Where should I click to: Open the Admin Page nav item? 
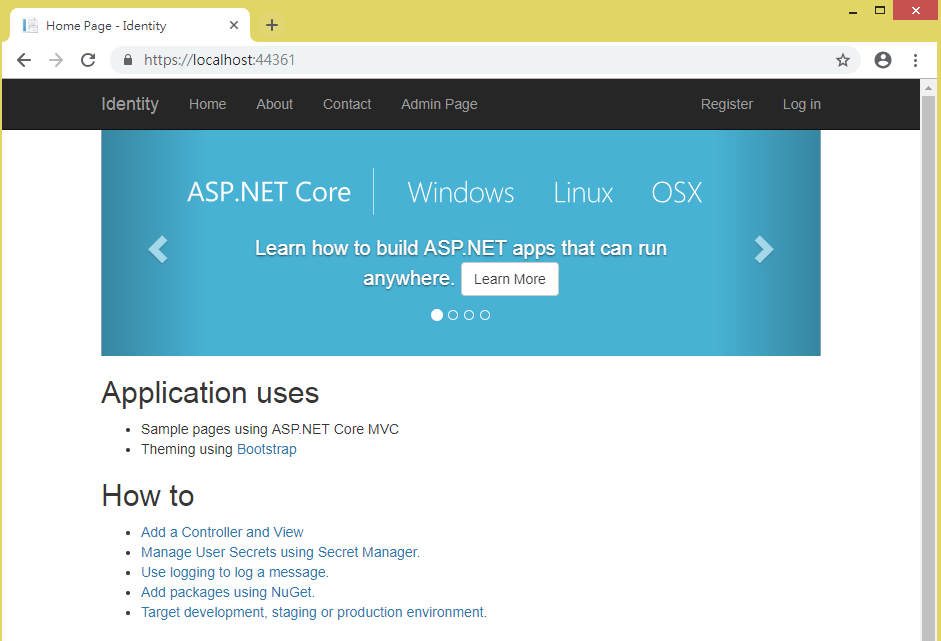tap(439, 104)
